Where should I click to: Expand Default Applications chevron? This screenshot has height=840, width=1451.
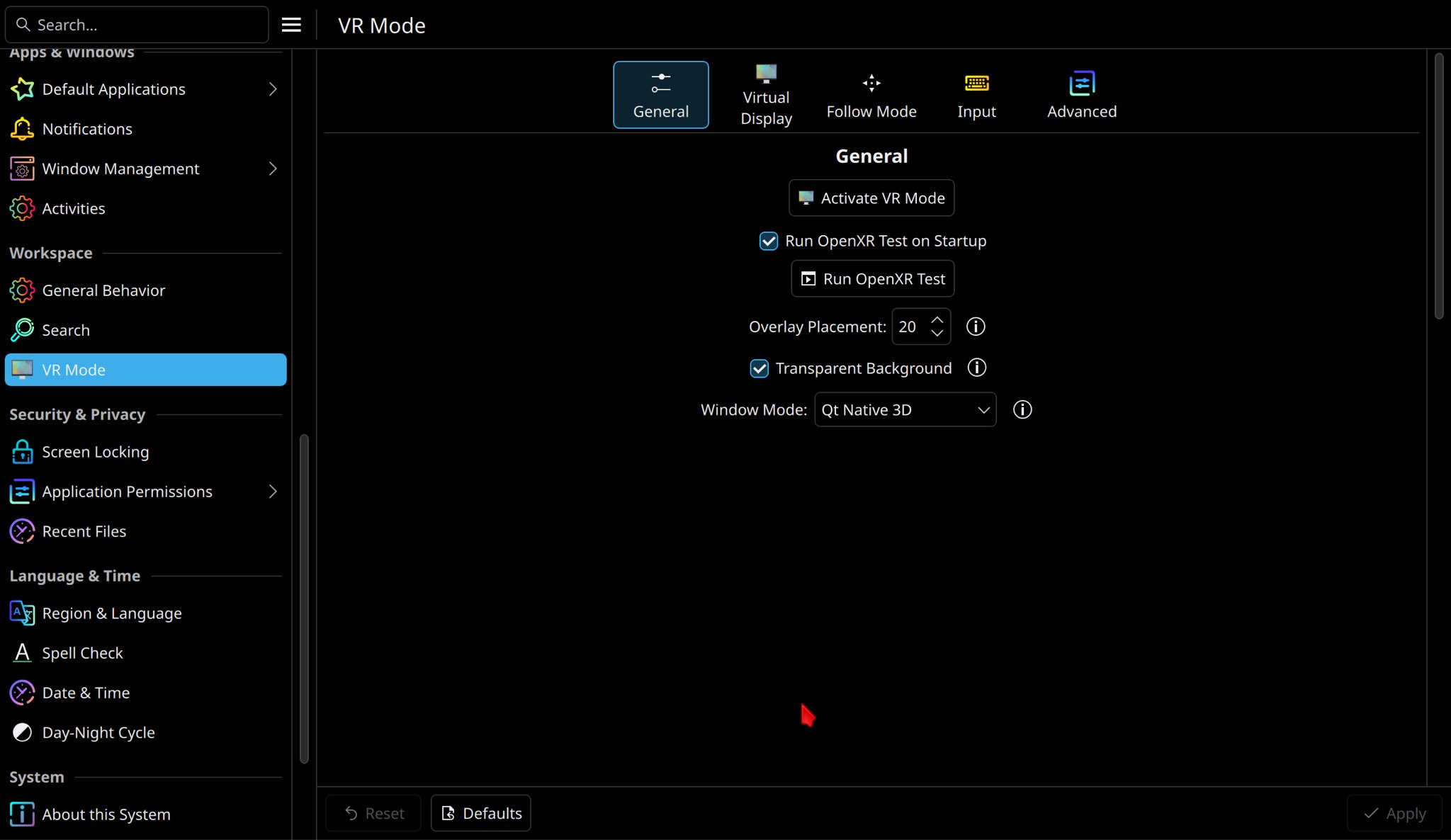[273, 89]
